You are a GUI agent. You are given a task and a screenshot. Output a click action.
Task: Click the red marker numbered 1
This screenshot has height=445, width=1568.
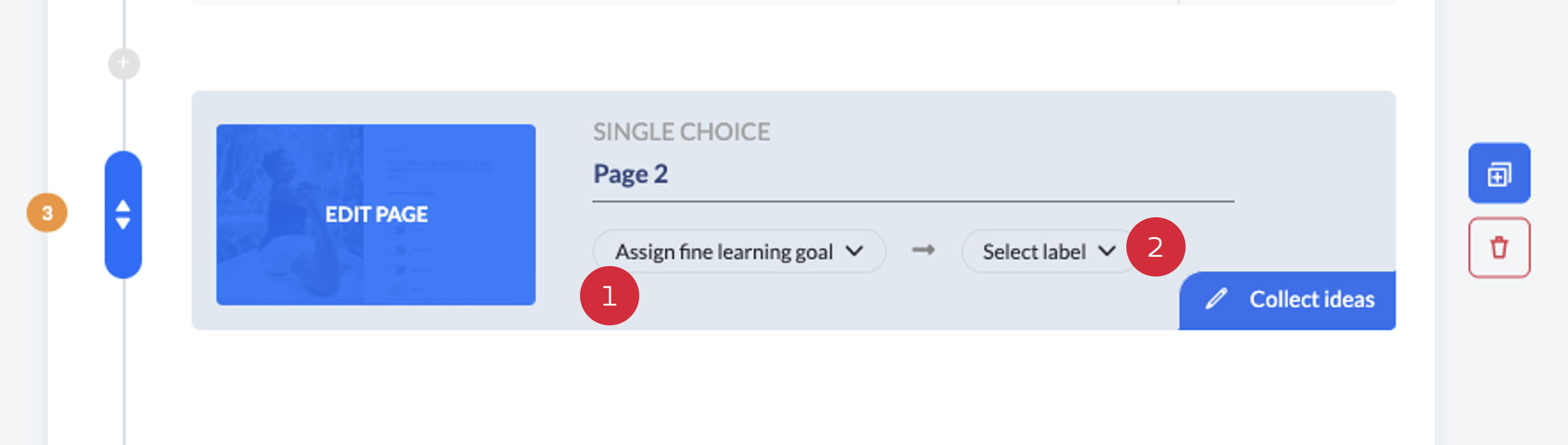(x=609, y=296)
